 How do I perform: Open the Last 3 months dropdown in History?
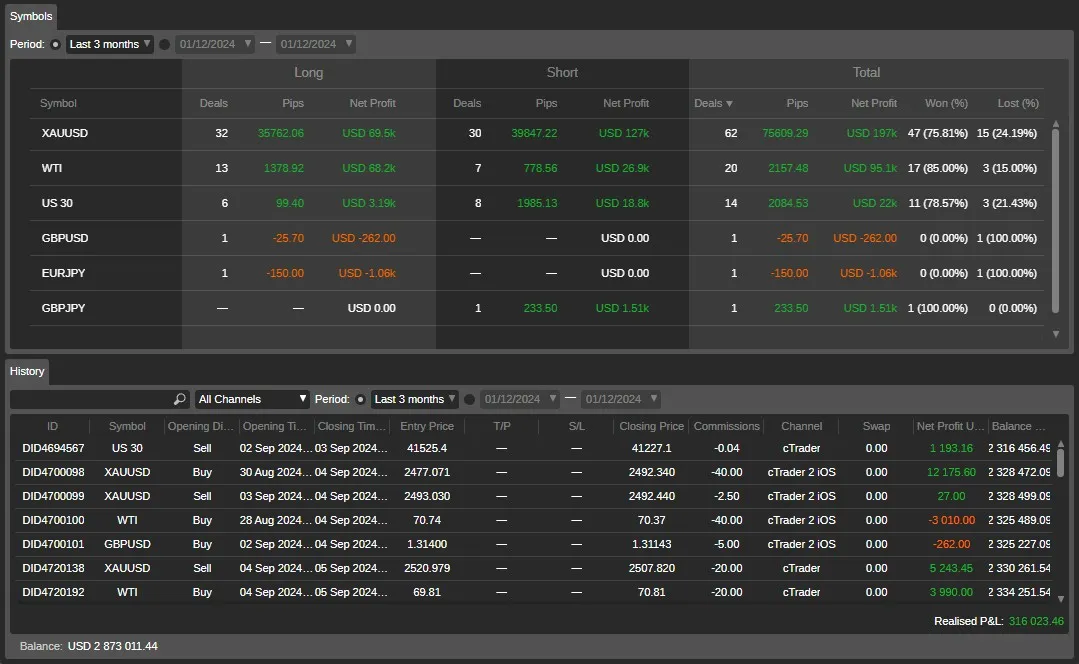click(415, 399)
